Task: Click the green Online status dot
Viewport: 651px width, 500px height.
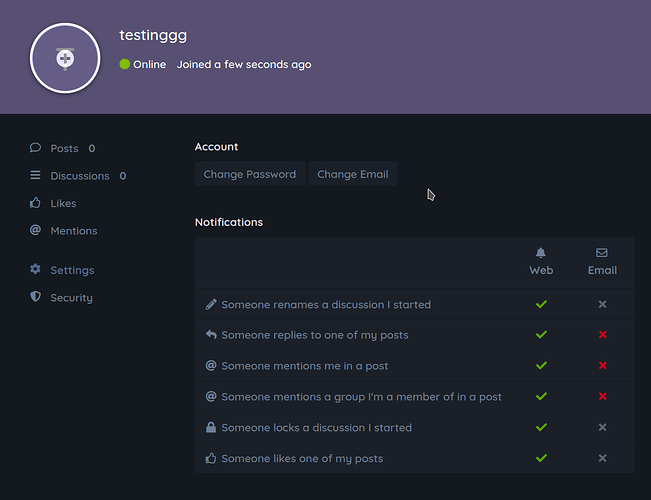Action: (x=125, y=64)
